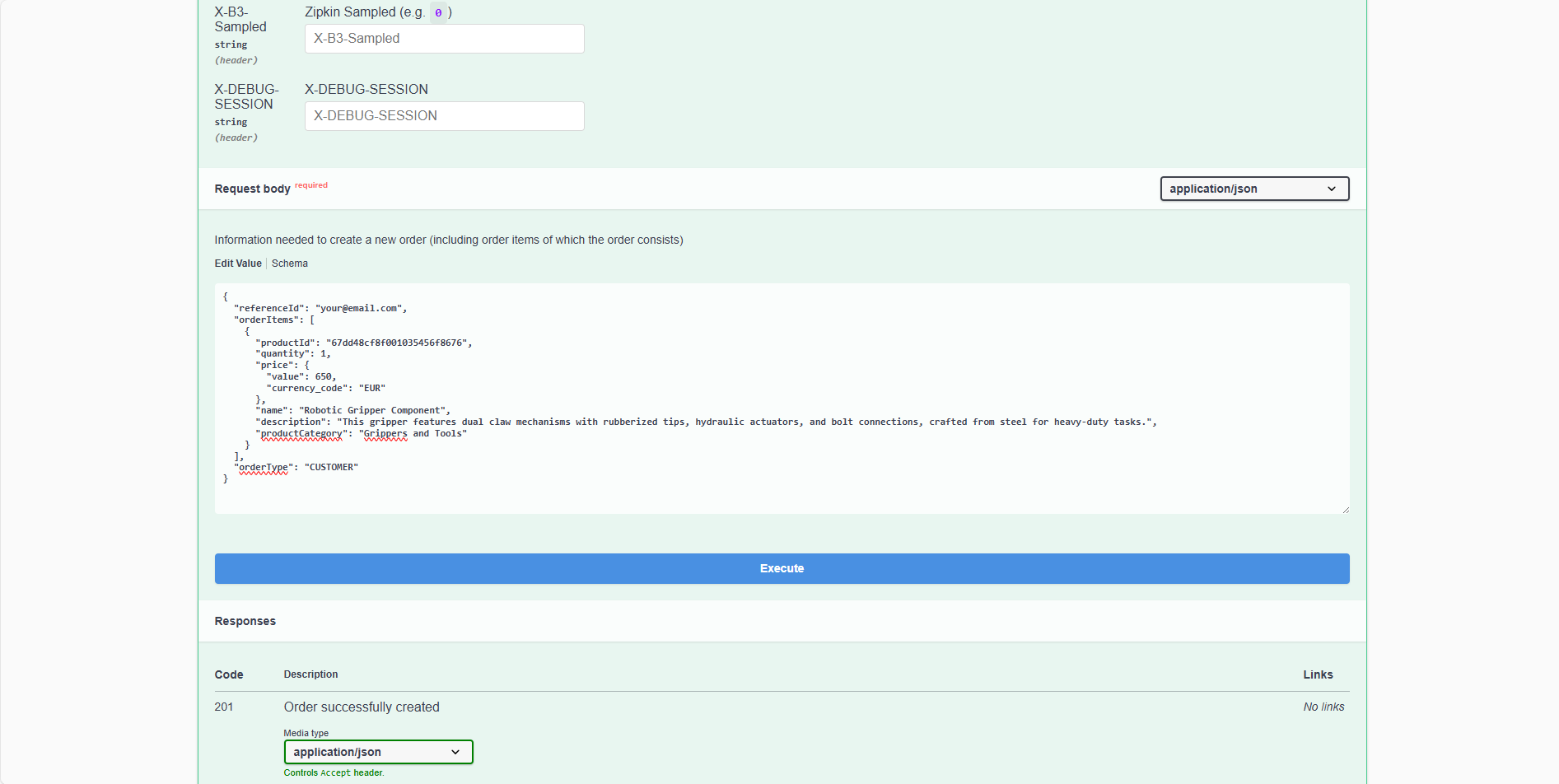
Task: Click the Order successfully created description
Action: [361, 707]
